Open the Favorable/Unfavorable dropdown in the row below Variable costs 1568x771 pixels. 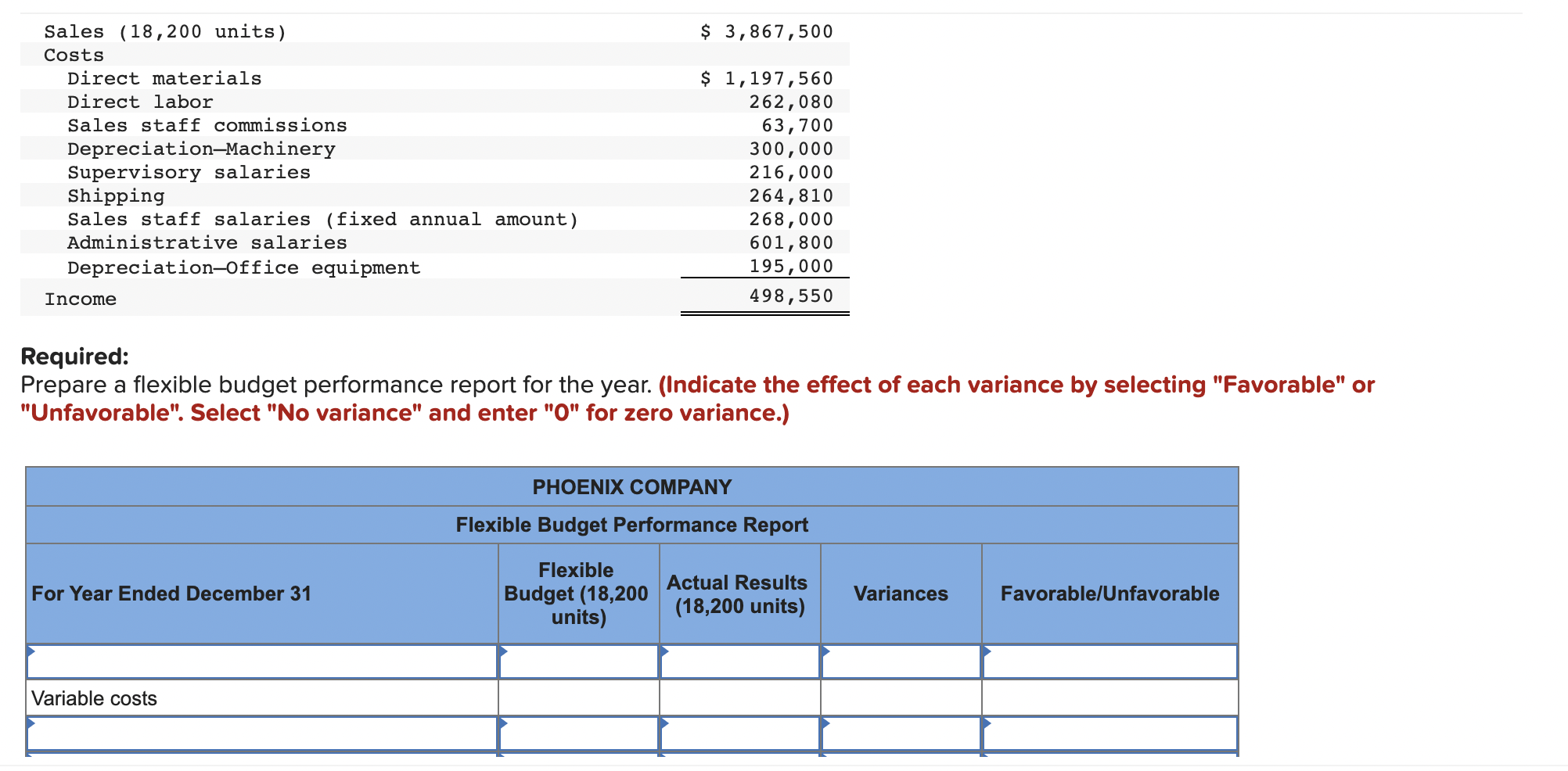tap(1110, 733)
